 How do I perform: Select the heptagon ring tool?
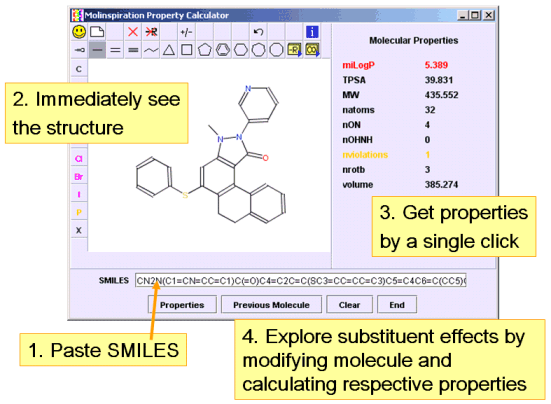click(x=259, y=50)
